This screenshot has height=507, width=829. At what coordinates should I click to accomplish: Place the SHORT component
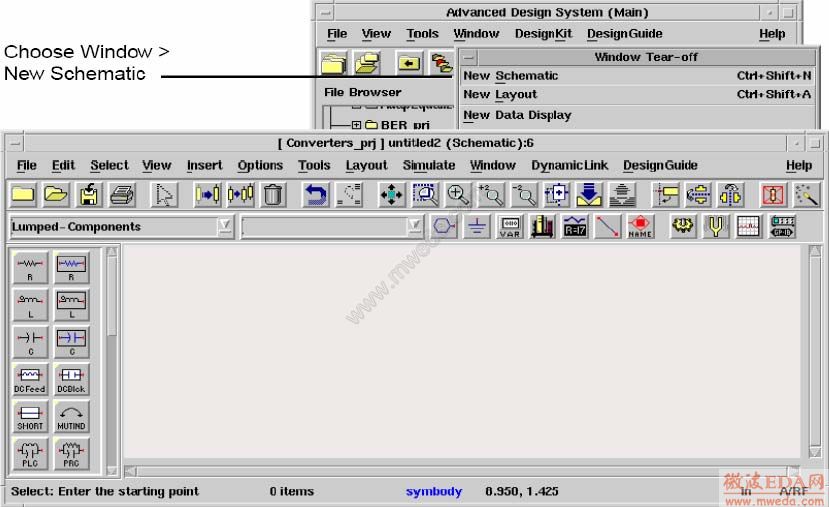click(x=30, y=416)
